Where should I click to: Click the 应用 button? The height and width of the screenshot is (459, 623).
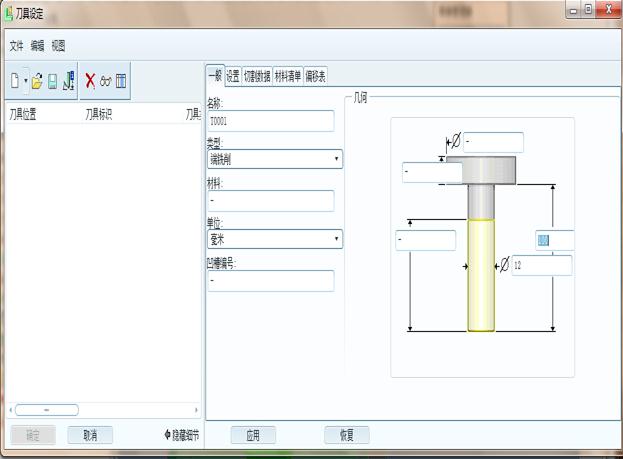click(253, 435)
